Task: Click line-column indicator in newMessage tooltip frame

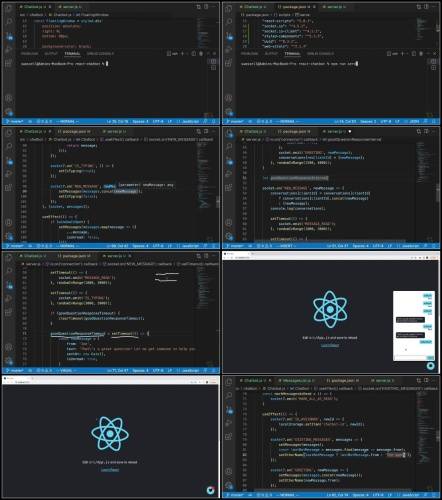Action: (117, 246)
